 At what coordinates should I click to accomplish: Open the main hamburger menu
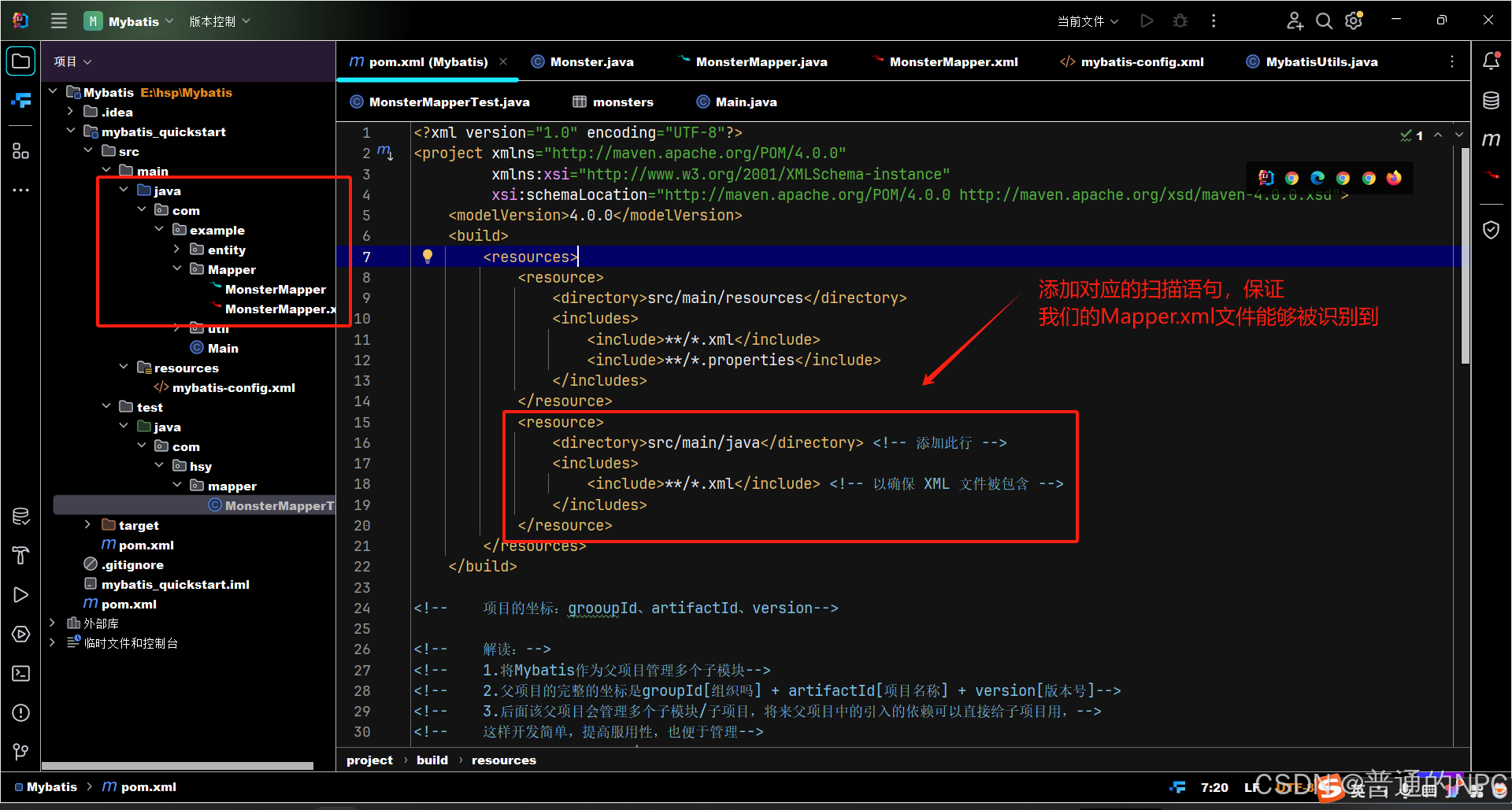pyautogui.click(x=59, y=21)
